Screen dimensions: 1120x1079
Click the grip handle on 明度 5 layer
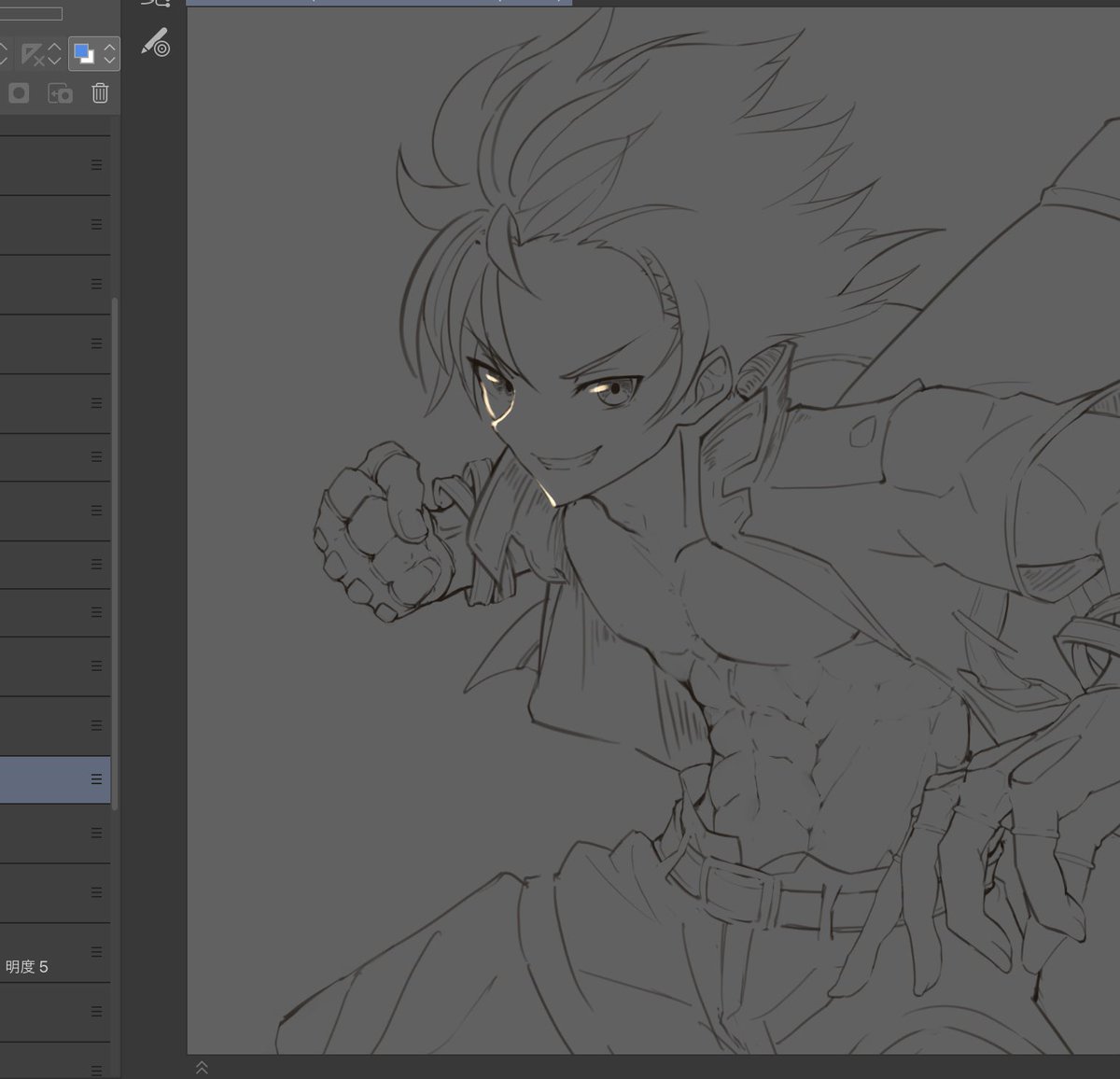tap(96, 951)
